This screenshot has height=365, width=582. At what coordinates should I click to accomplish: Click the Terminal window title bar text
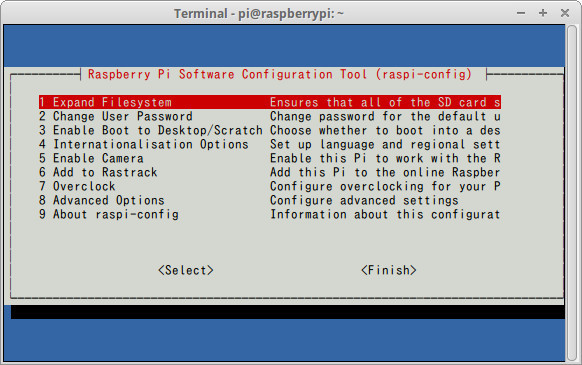[259, 14]
